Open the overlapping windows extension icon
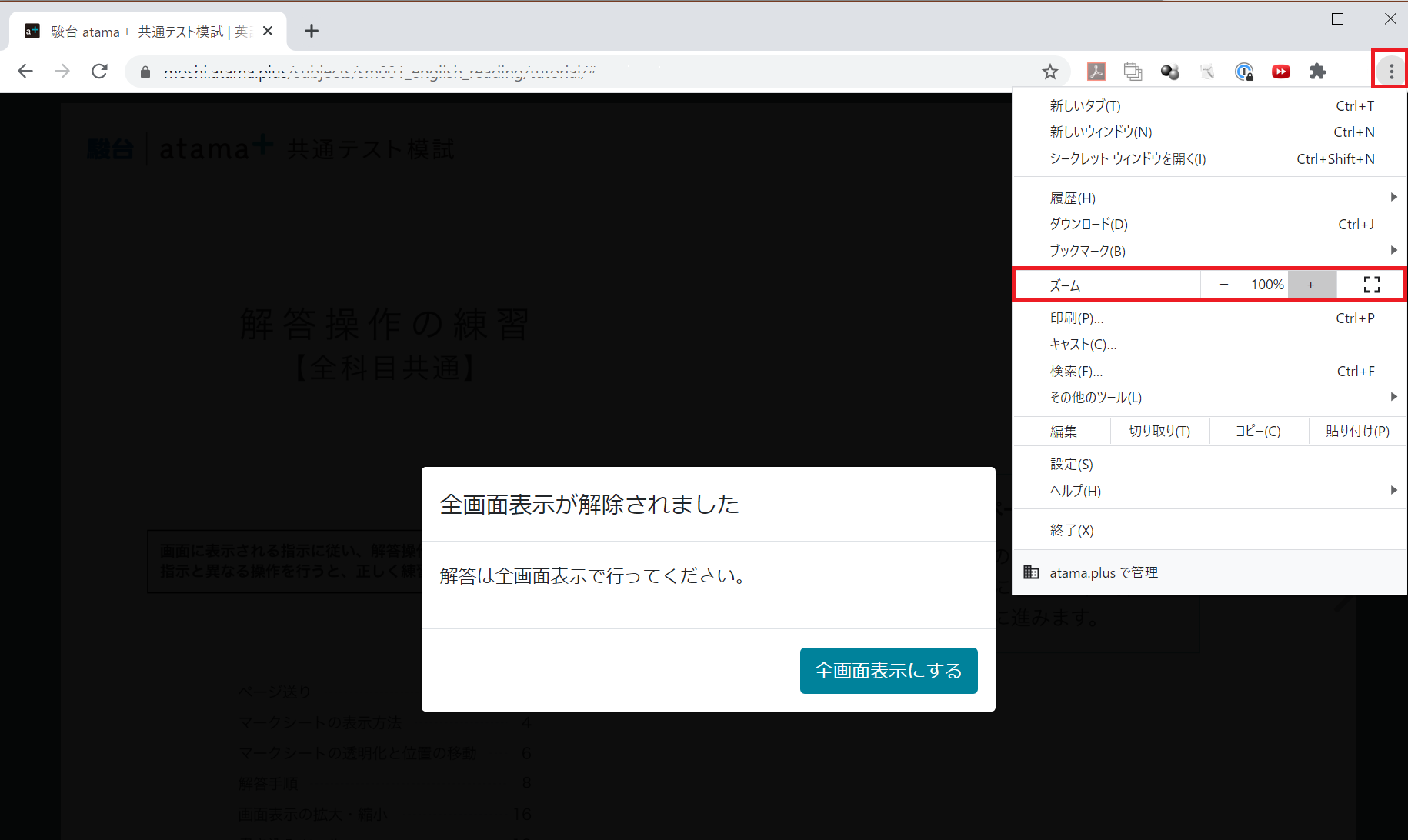Screen dimensions: 1408x840 click(1133, 72)
